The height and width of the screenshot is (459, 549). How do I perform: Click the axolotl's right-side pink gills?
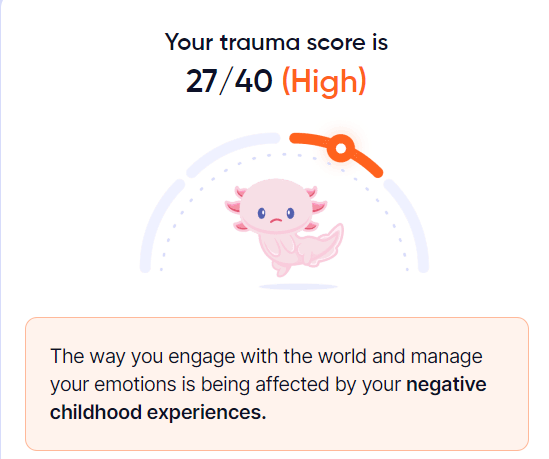316,208
